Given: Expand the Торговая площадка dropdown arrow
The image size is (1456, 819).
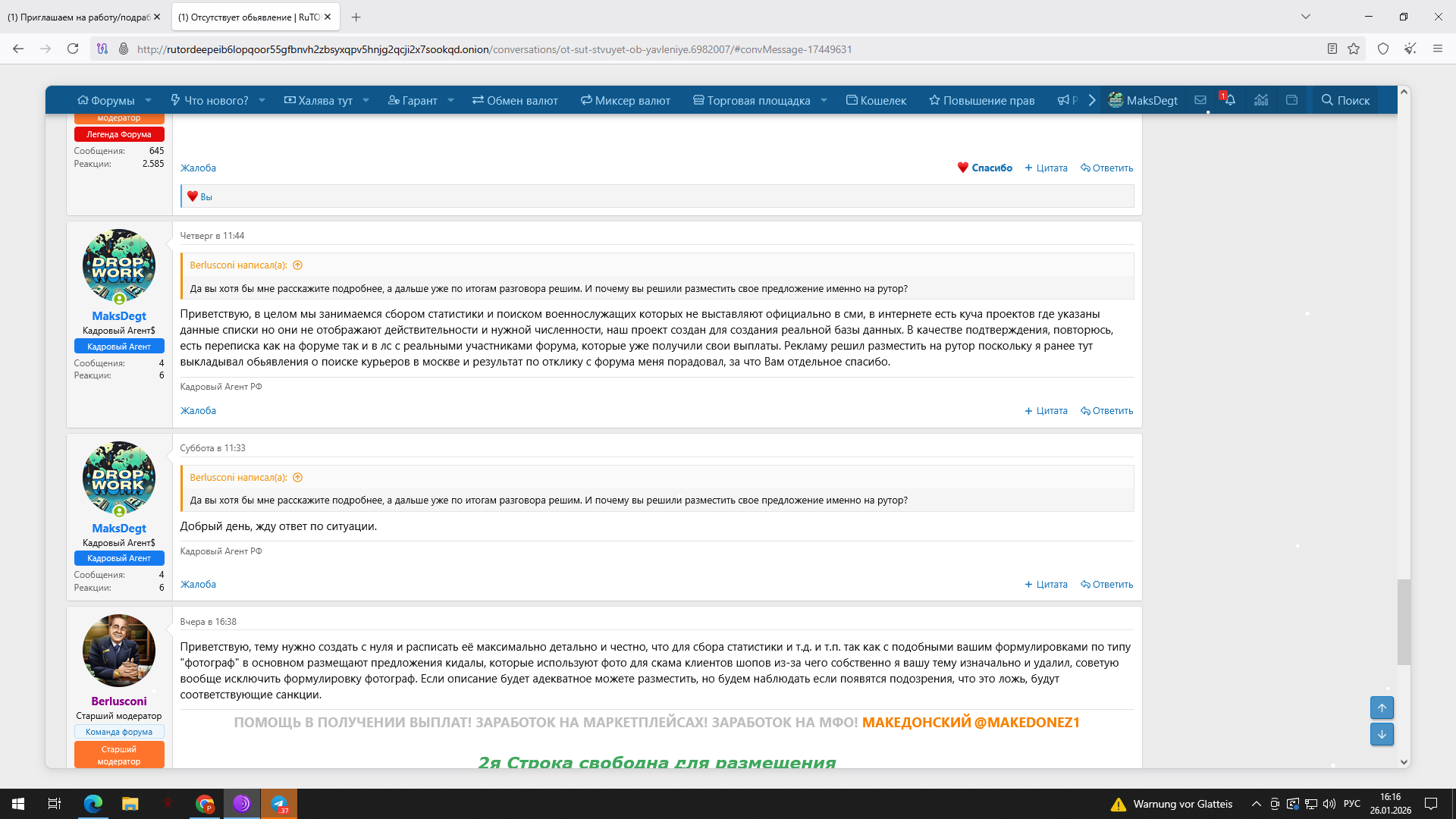Looking at the screenshot, I should click(824, 100).
